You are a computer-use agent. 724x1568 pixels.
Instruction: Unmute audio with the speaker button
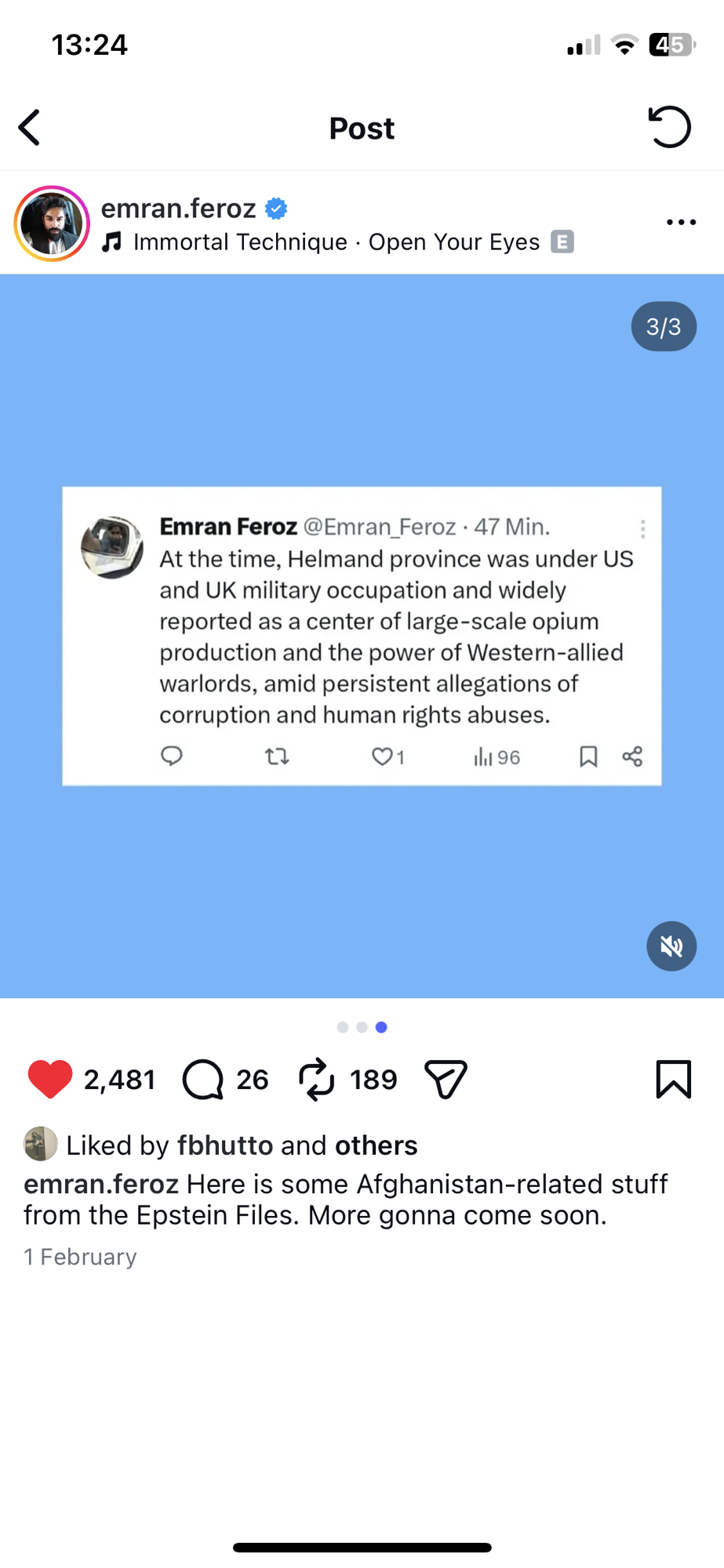tap(671, 946)
